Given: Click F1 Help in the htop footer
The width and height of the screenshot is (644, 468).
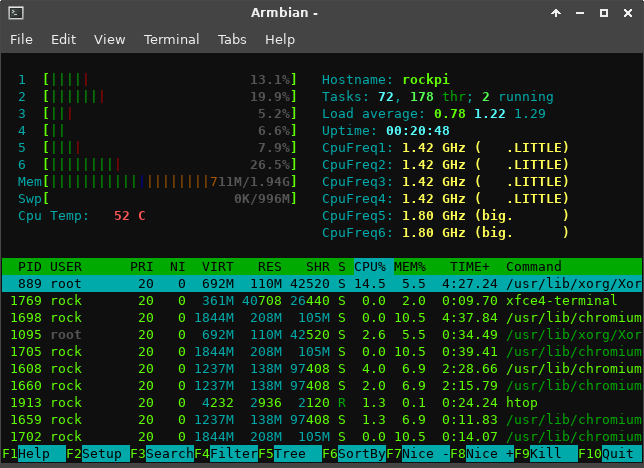Looking at the screenshot, I should pos(34,454).
